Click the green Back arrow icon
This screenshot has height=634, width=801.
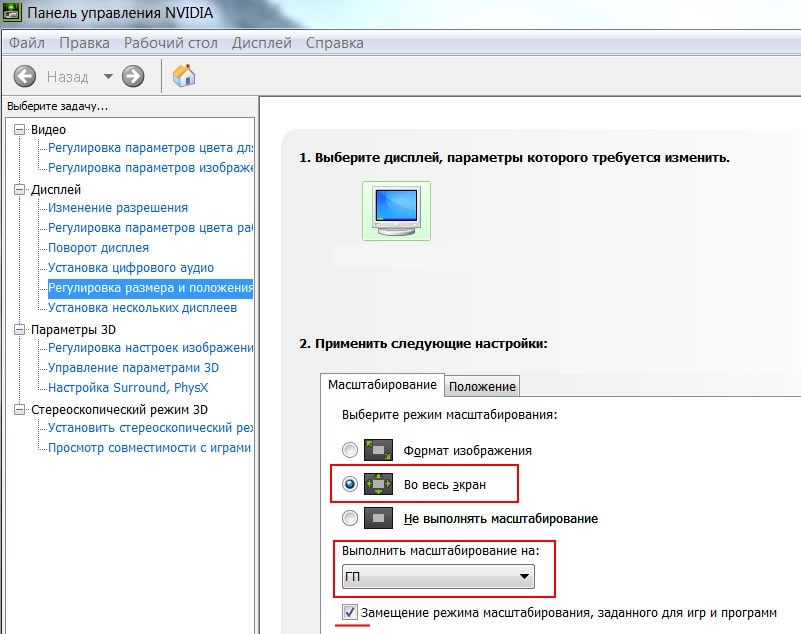(x=25, y=76)
